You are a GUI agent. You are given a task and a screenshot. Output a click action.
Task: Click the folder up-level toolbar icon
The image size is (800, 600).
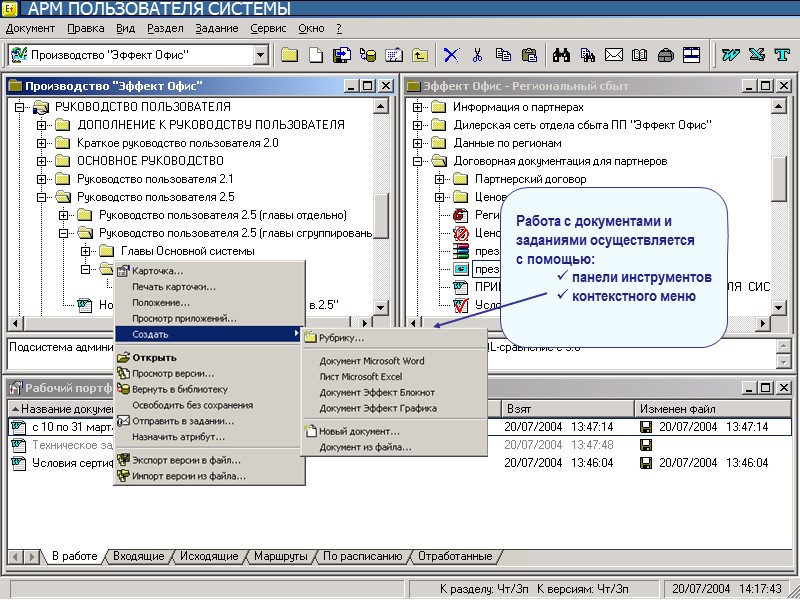coord(420,55)
